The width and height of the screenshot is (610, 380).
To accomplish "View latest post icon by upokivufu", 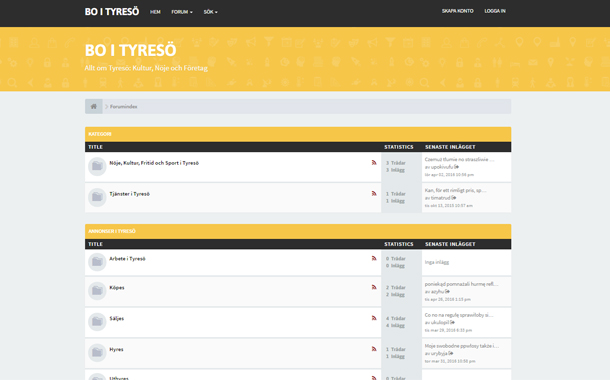I will click(457, 167).
